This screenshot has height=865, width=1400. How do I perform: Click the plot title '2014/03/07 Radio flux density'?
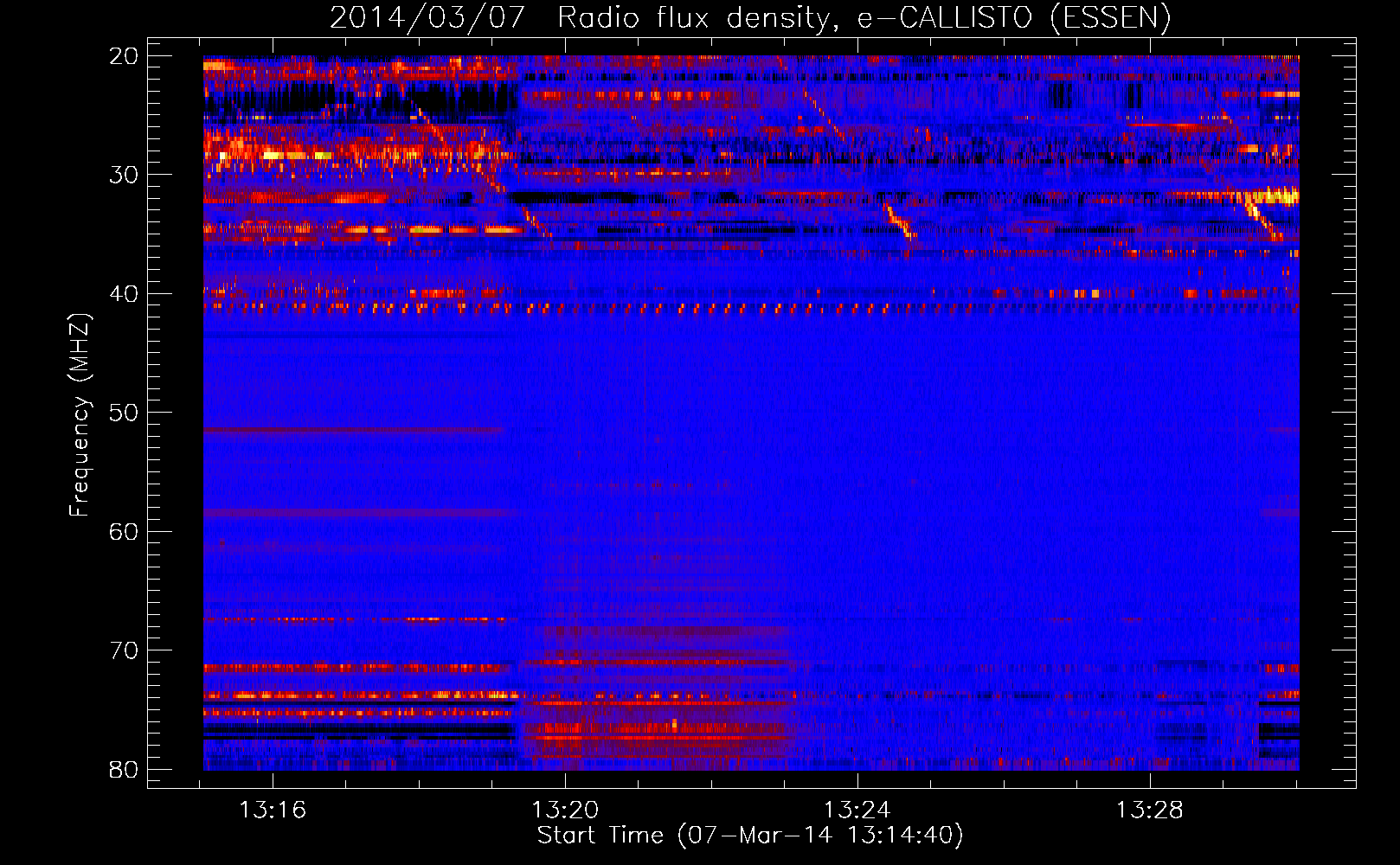tap(749, 17)
